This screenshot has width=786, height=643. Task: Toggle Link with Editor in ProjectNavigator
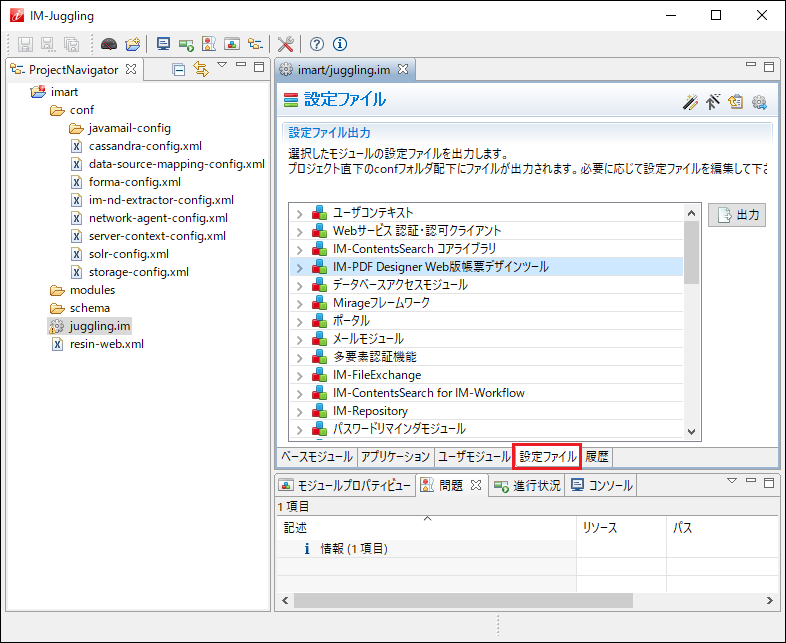[201, 69]
